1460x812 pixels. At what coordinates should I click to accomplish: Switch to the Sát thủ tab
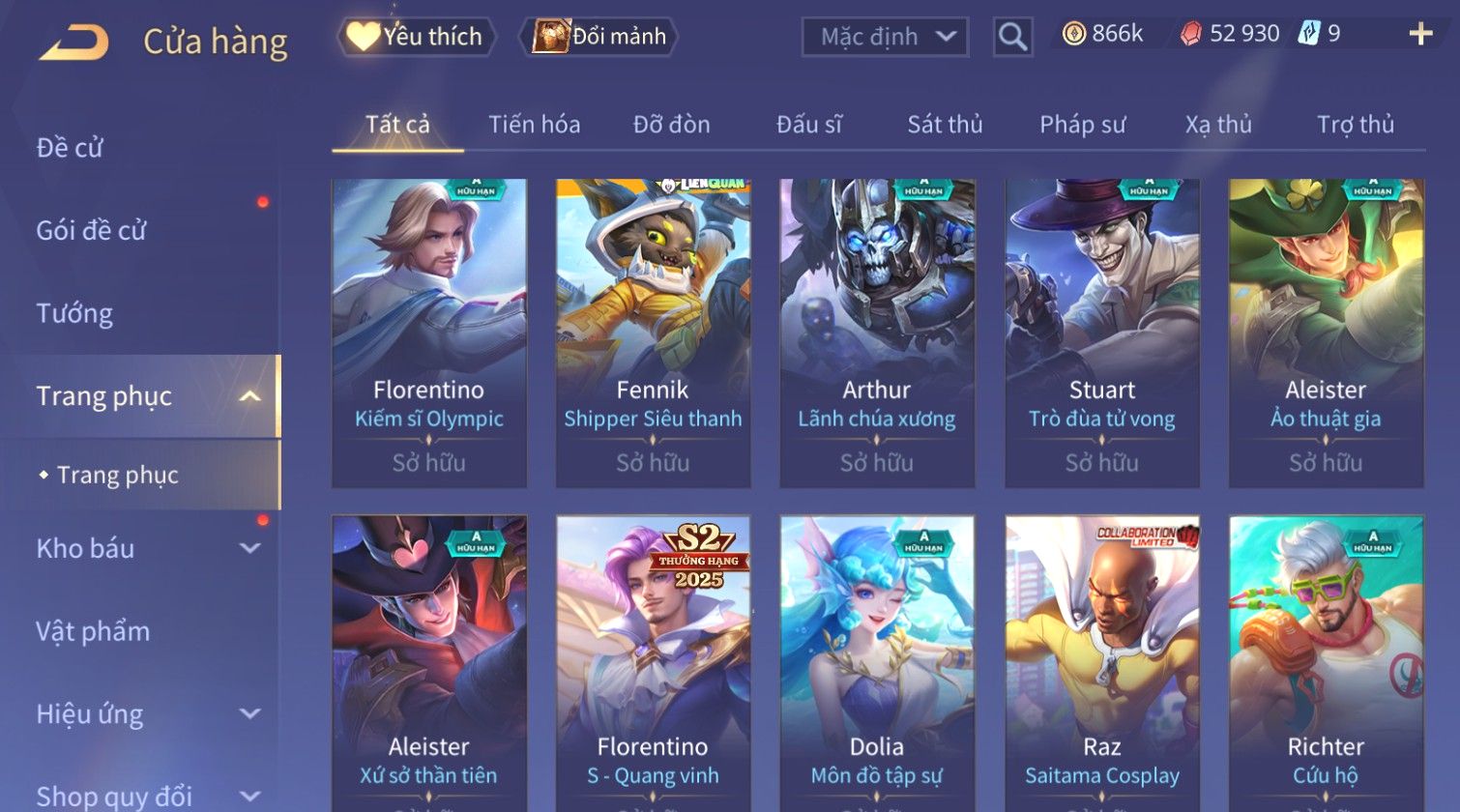pos(945,125)
